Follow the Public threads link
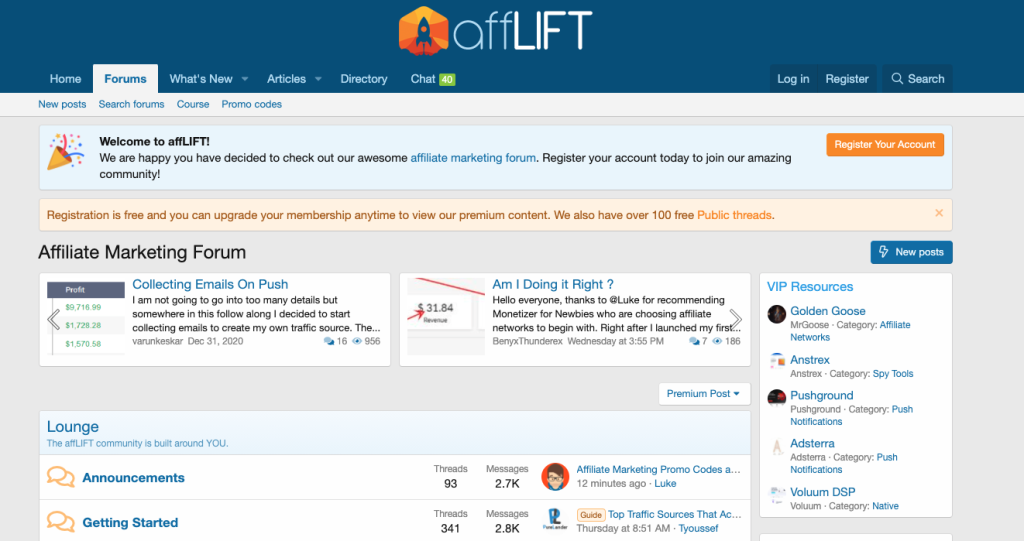The height and width of the screenshot is (541, 1024). (x=734, y=215)
